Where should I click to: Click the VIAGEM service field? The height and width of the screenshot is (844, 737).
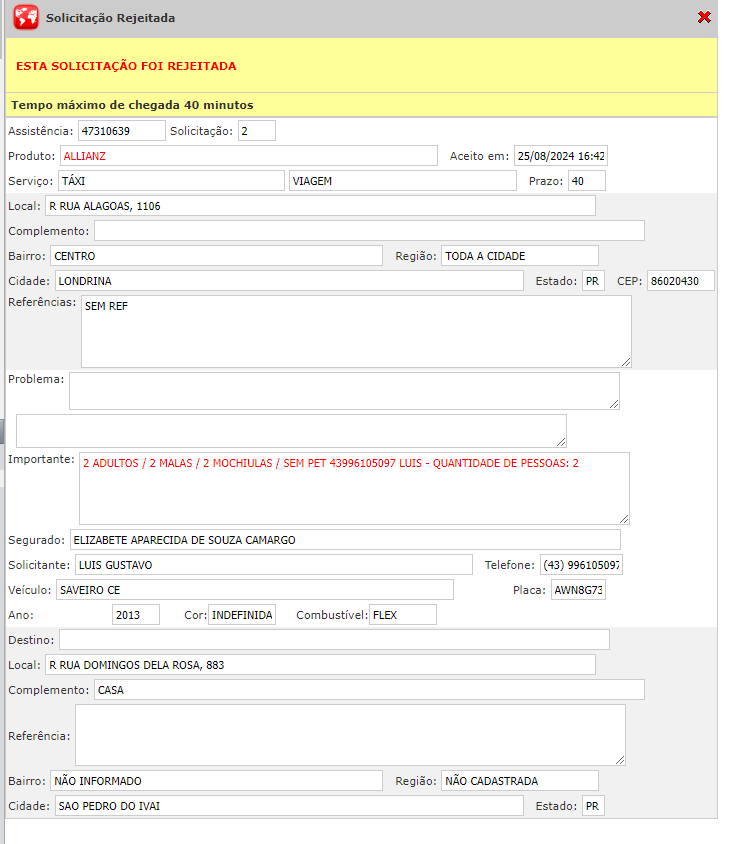pyautogui.click(x=403, y=181)
